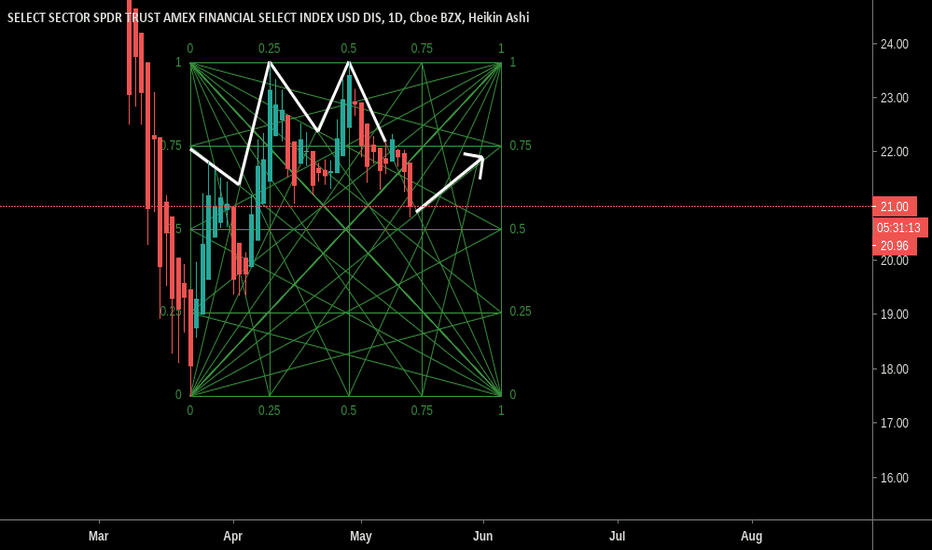Click Gann box bottom-edge 0.75 label
This screenshot has width=932, height=550.
pyautogui.click(x=422, y=411)
